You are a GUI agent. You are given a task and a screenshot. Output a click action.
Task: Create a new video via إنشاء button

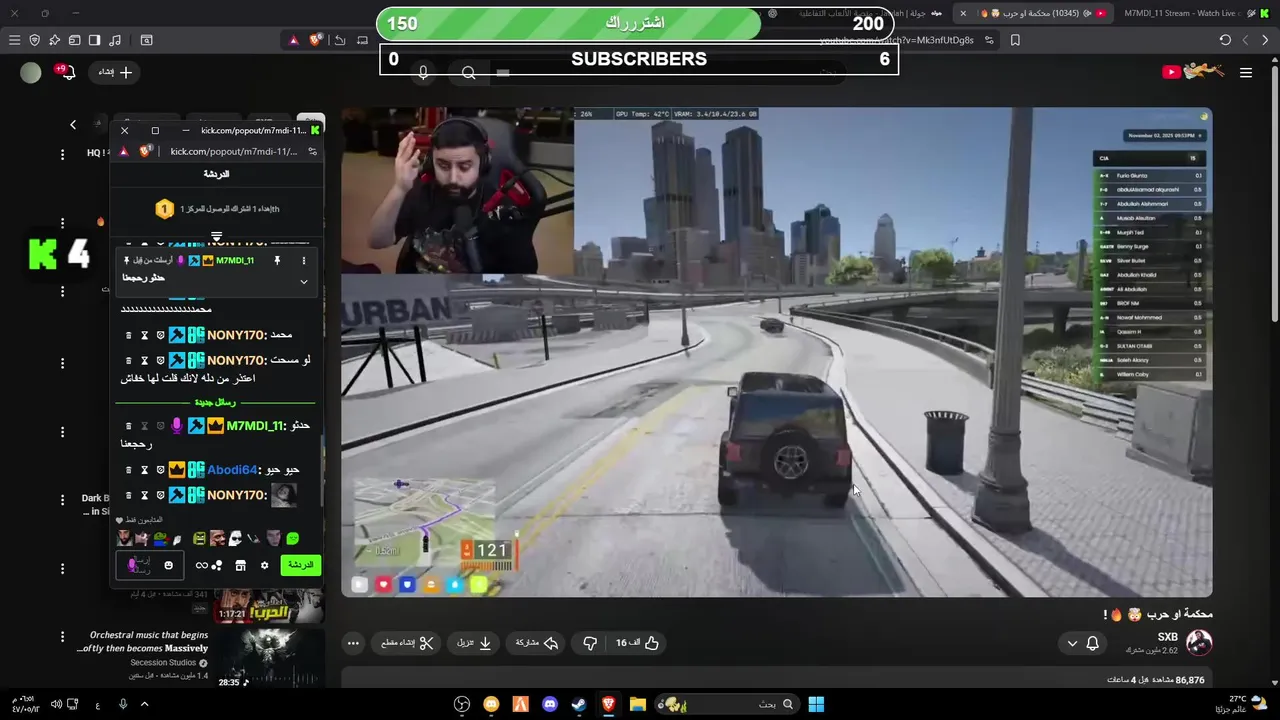[x=115, y=72]
